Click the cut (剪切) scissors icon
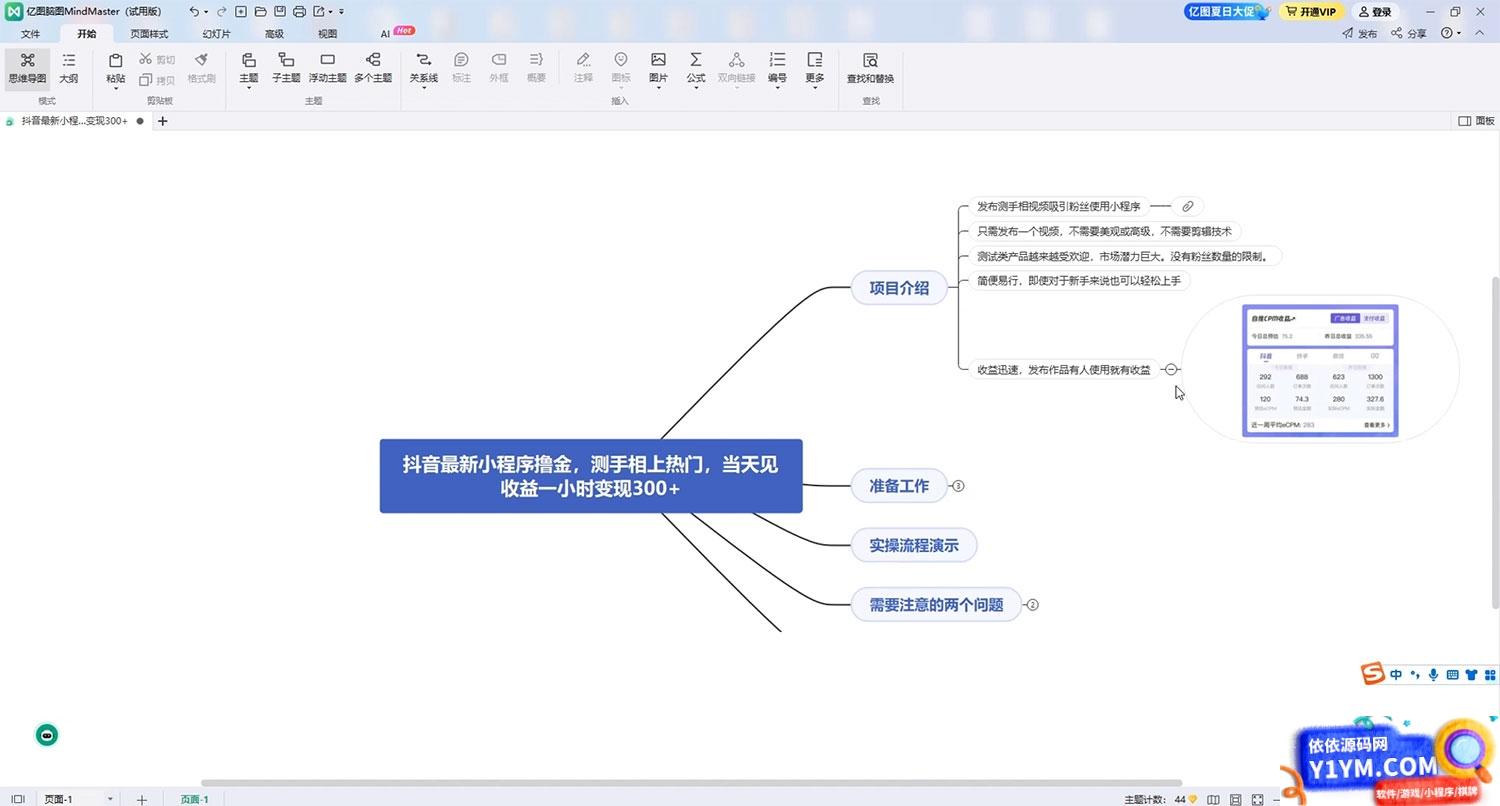The image size is (1500, 806). 146,59
